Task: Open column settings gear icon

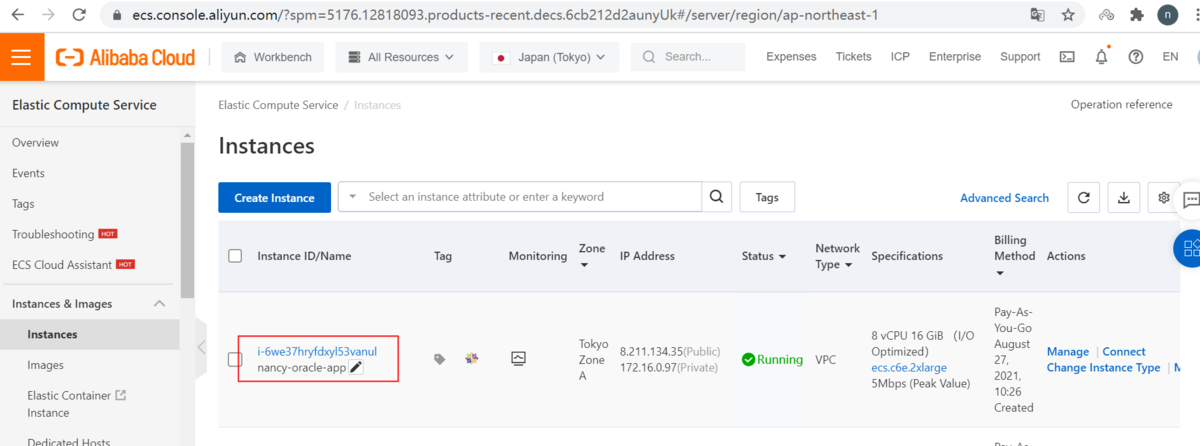Action: pos(1163,198)
